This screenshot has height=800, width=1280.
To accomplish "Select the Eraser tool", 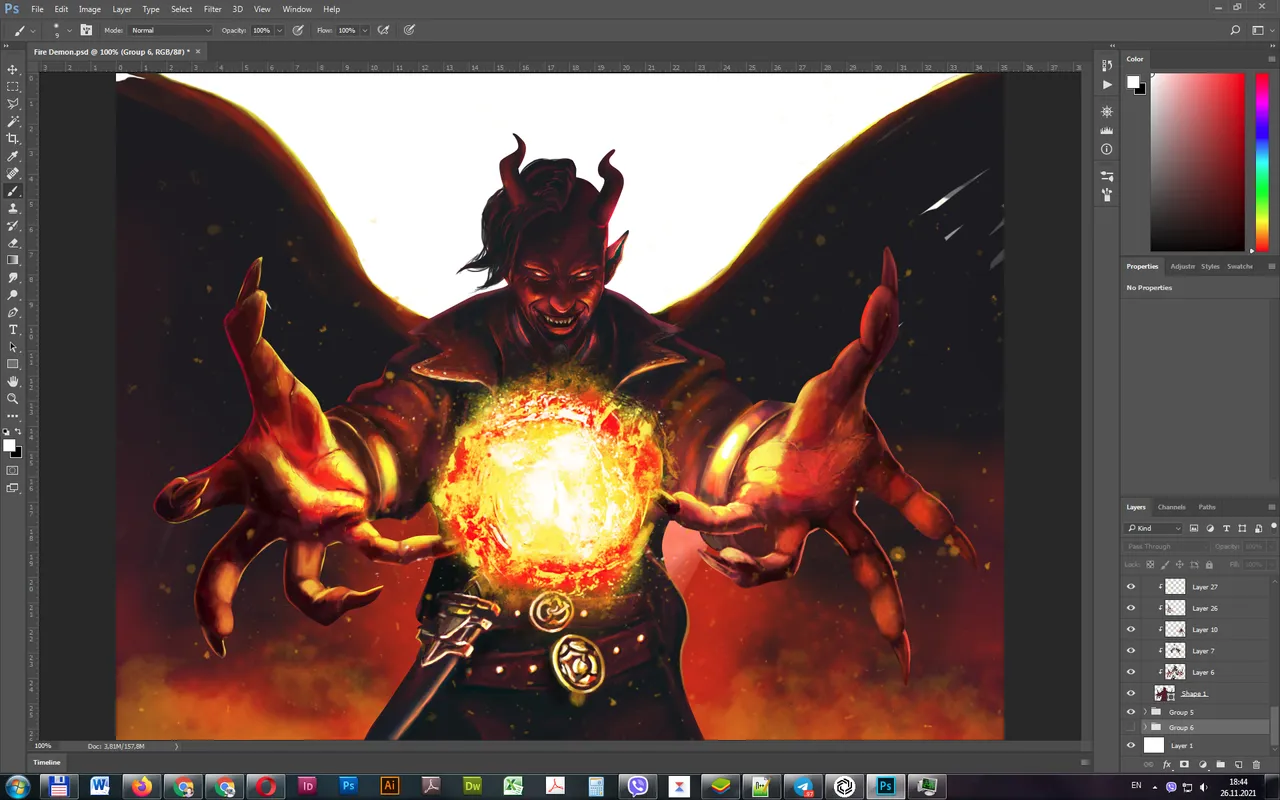I will pyautogui.click(x=13, y=243).
